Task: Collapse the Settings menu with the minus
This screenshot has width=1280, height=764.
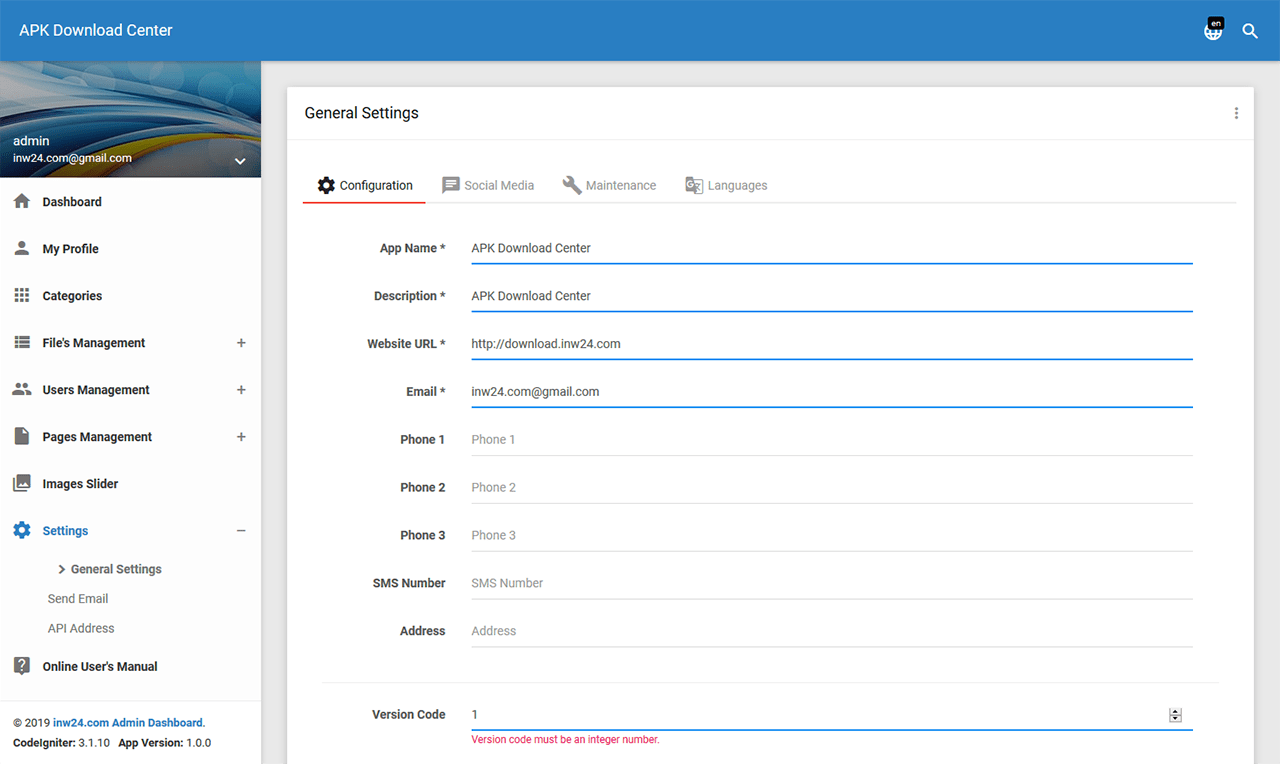Action: tap(241, 531)
